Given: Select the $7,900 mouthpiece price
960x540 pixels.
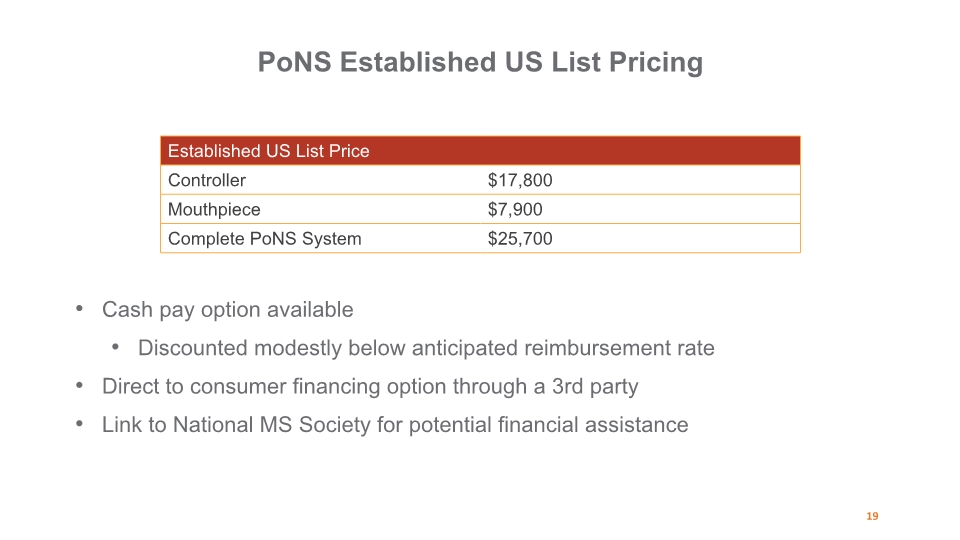Looking at the screenshot, I should coord(515,209).
